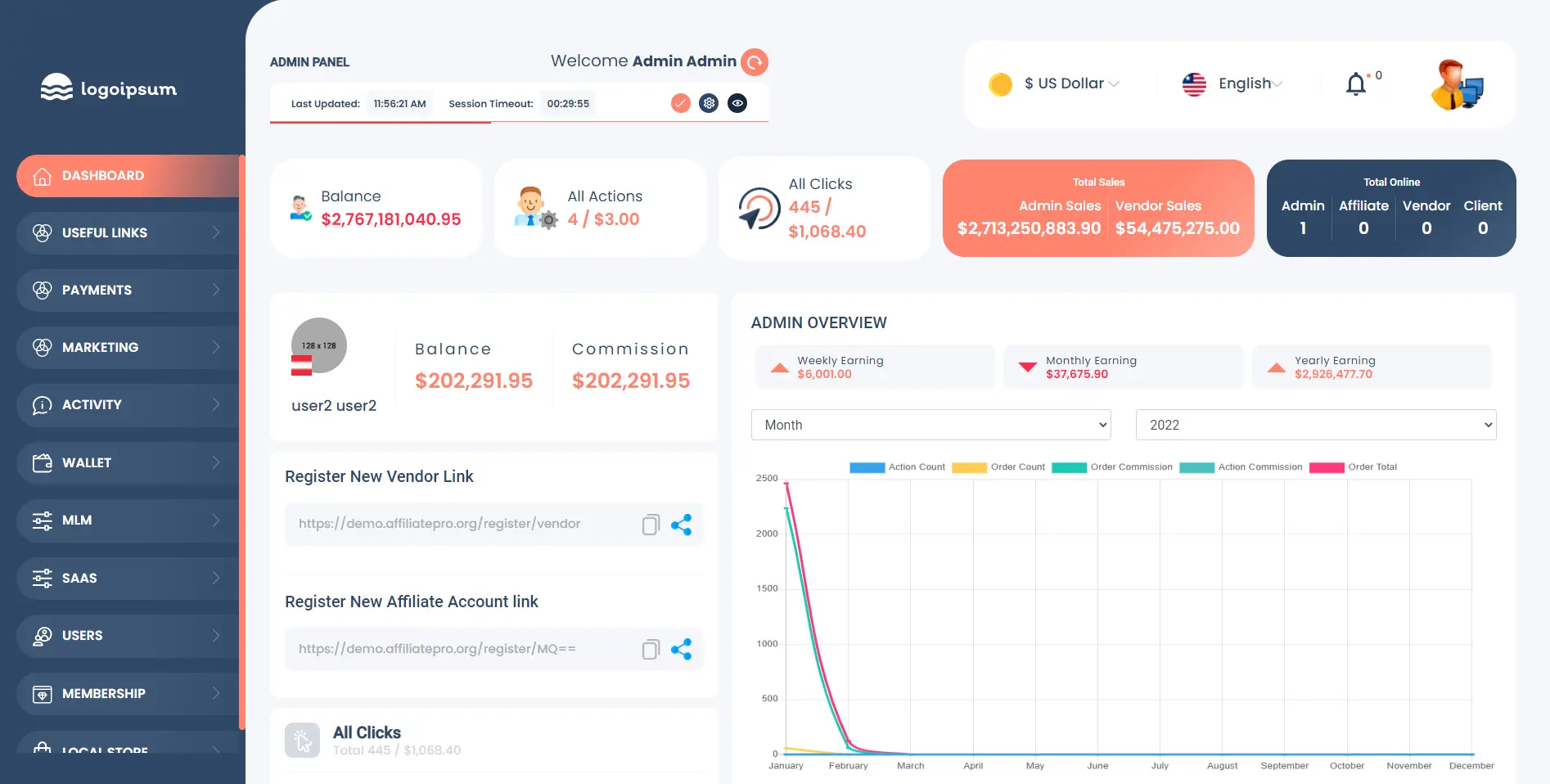Click the Total Online dark card

(1391, 208)
